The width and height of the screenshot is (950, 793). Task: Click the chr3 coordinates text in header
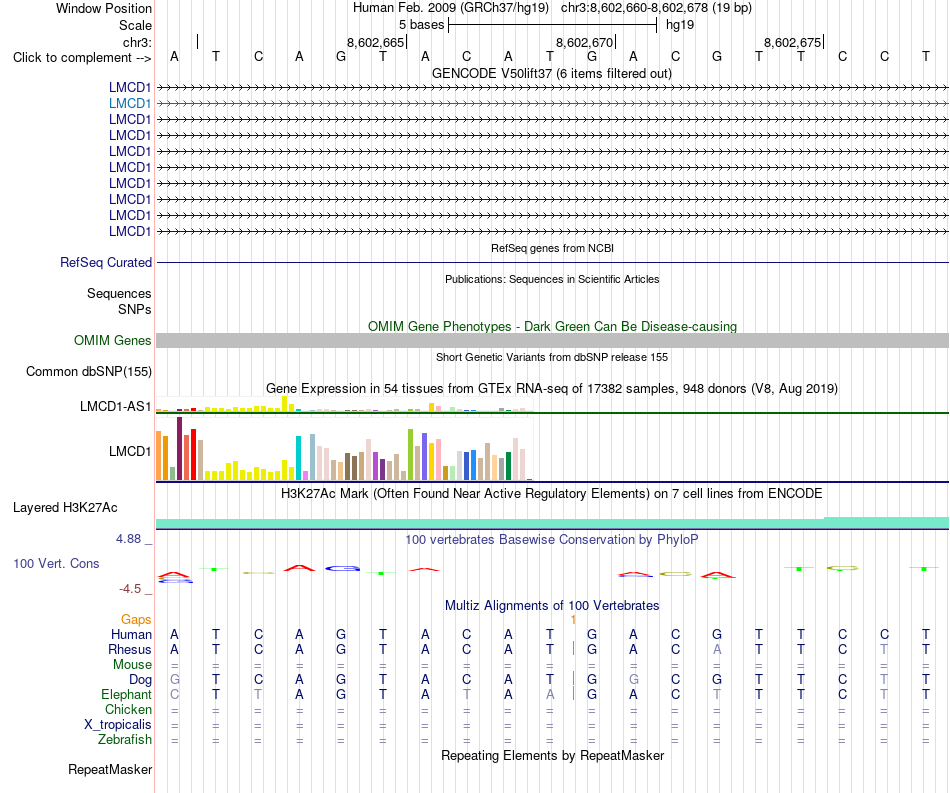656,8
